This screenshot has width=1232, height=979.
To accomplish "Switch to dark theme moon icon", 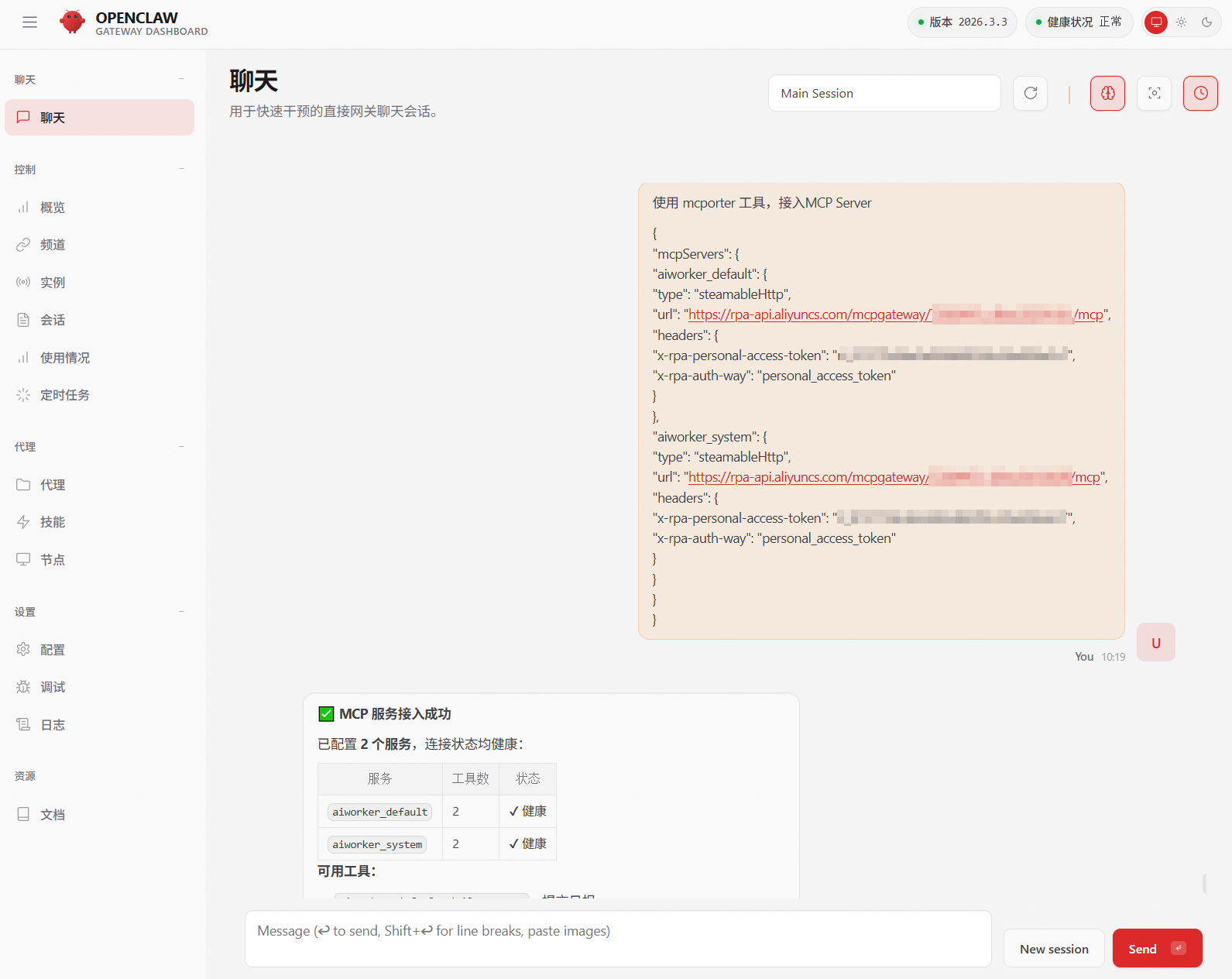I will (1206, 22).
